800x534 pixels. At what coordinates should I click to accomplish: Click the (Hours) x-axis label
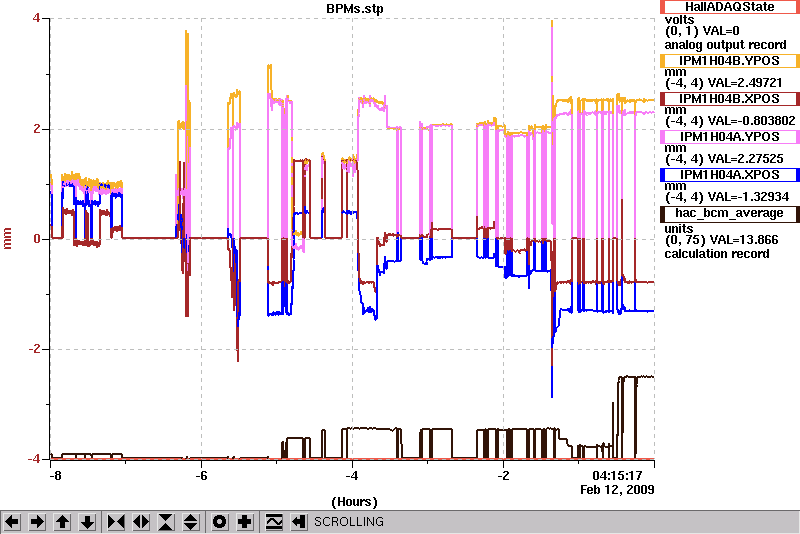(355, 502)
